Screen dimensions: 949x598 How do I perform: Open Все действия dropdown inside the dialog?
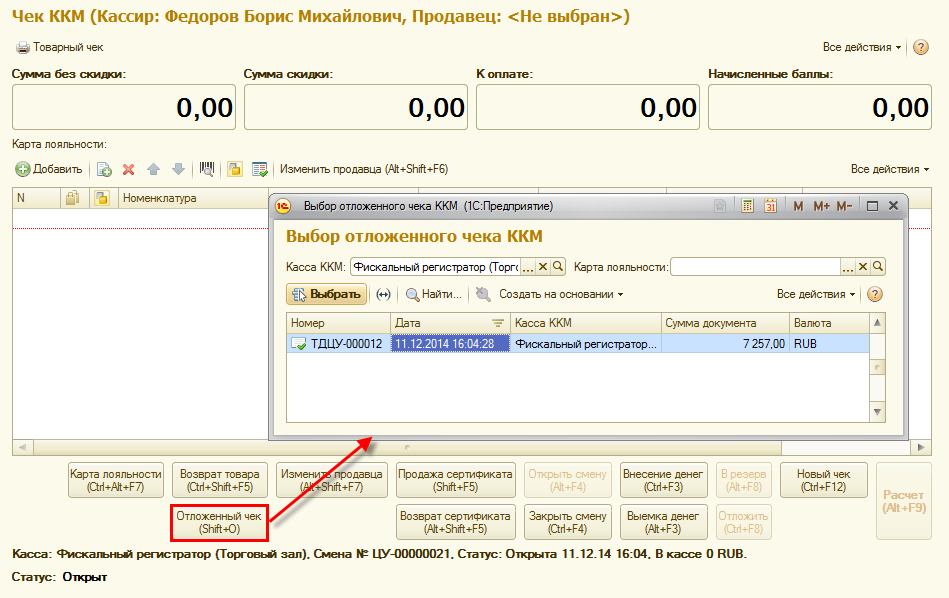coord(816,294)
